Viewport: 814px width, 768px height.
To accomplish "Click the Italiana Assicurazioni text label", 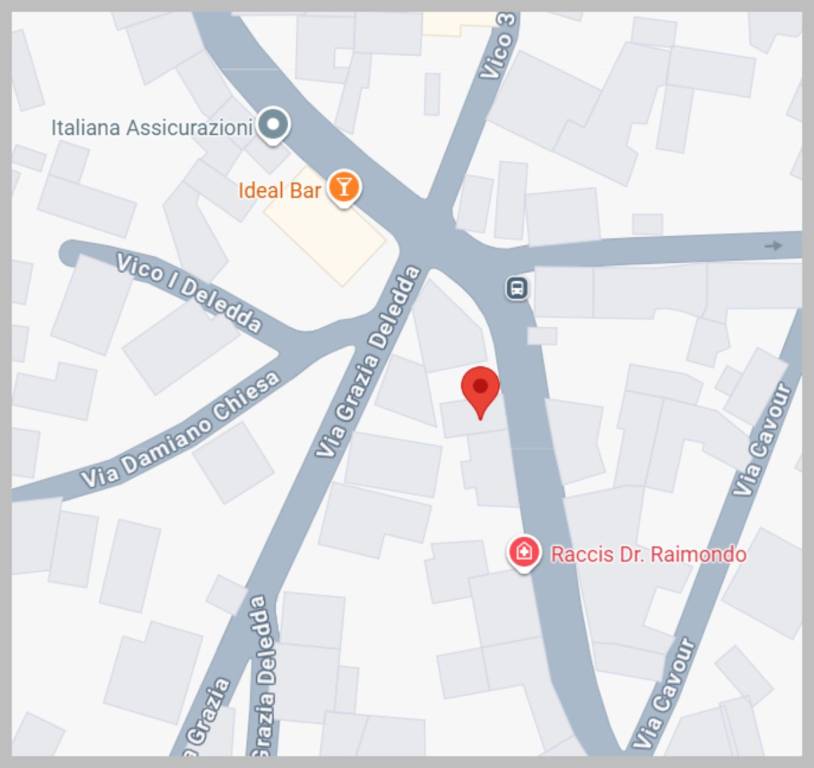I will click(152, 127).
